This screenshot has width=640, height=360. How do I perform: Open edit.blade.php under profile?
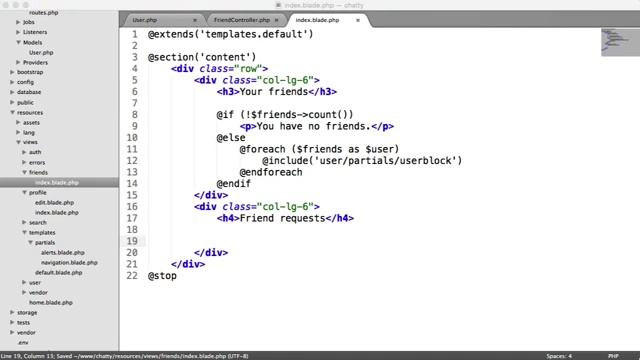pyautogui.click(x=54, y=202)
